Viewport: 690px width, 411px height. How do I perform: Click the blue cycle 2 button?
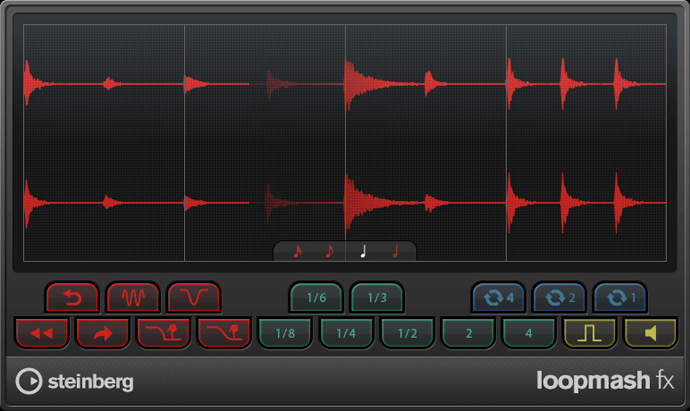[x=559, y=298]
